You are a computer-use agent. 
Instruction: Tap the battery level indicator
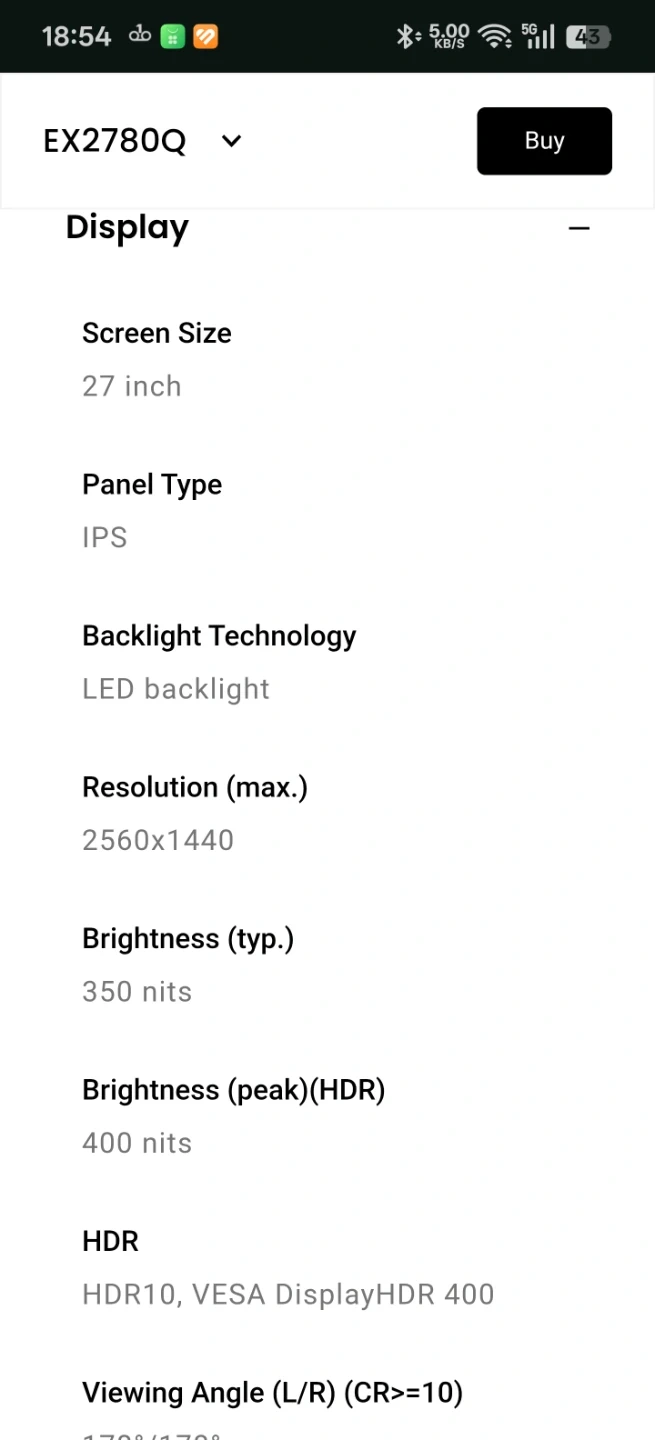588,37
